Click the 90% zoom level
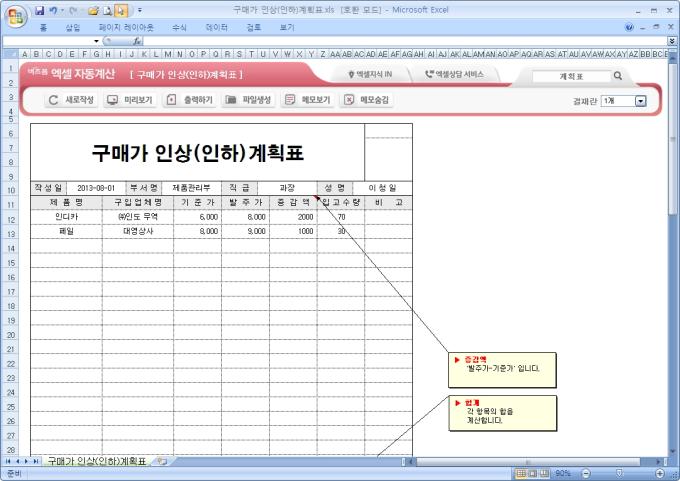 [563, 473]
